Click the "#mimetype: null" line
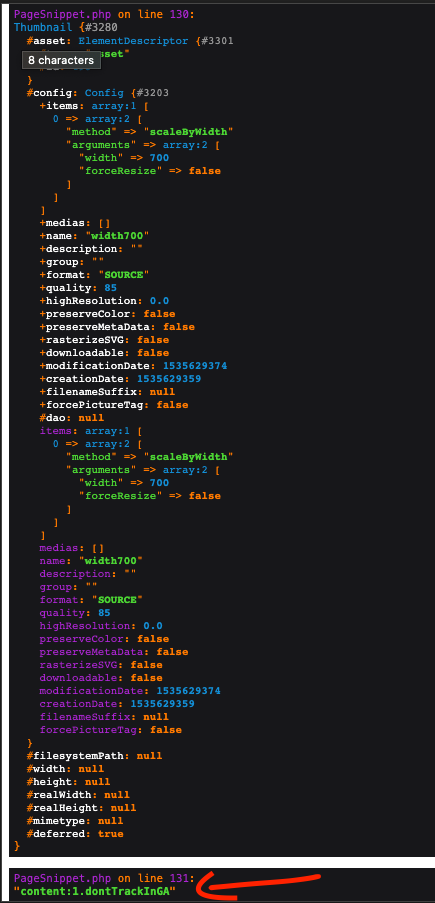Viewport: 435px width, 903px height. tap(75, 821)
